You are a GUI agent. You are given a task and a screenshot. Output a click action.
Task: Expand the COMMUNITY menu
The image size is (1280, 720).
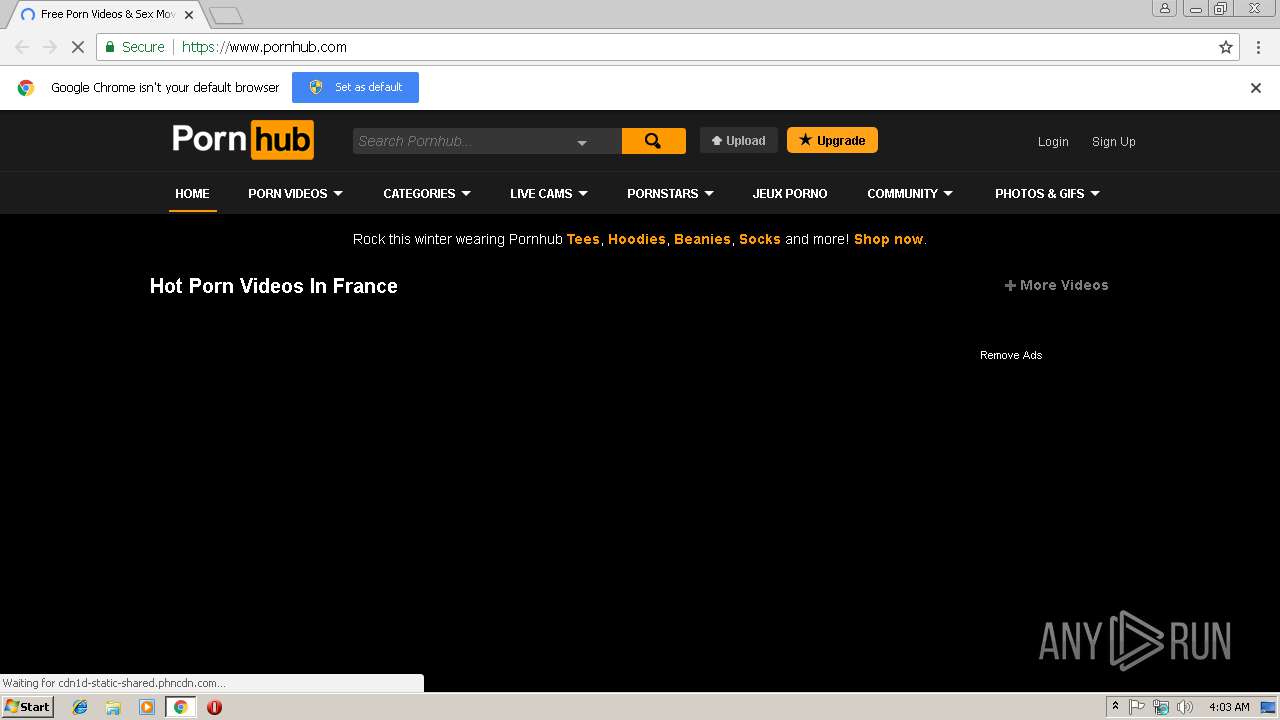[910, 194]
